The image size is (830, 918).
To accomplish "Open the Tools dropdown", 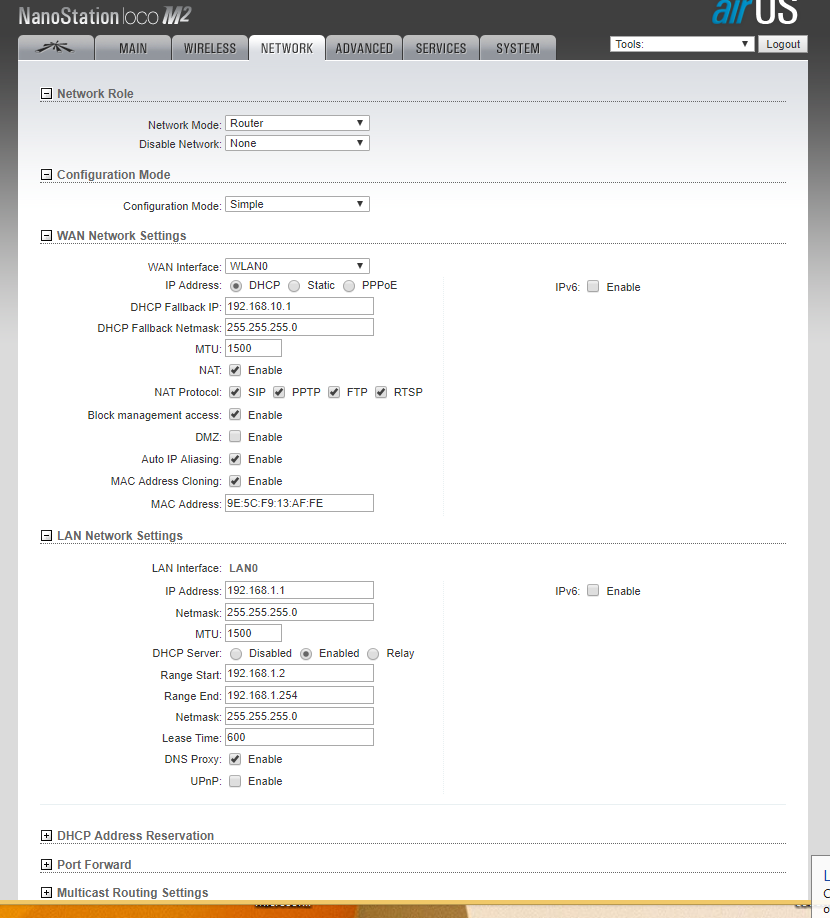I will coord(682,44).
